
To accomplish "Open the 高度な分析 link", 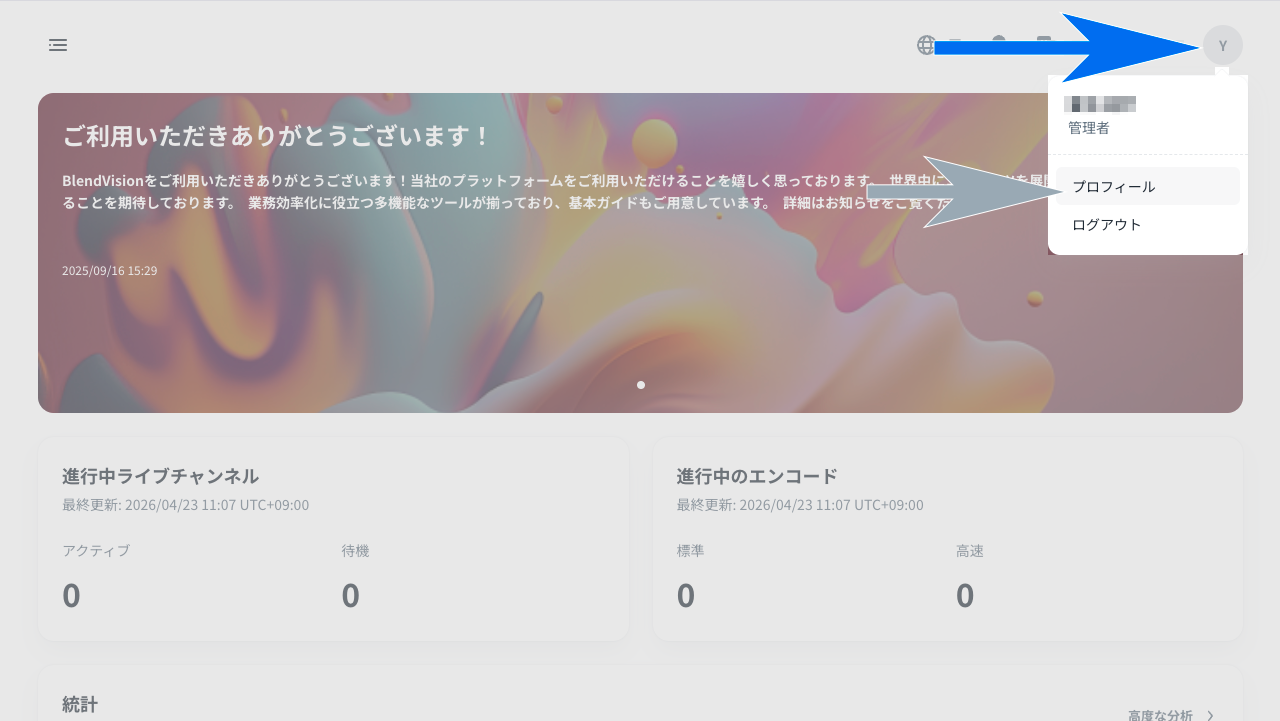I will (1171, 715).
